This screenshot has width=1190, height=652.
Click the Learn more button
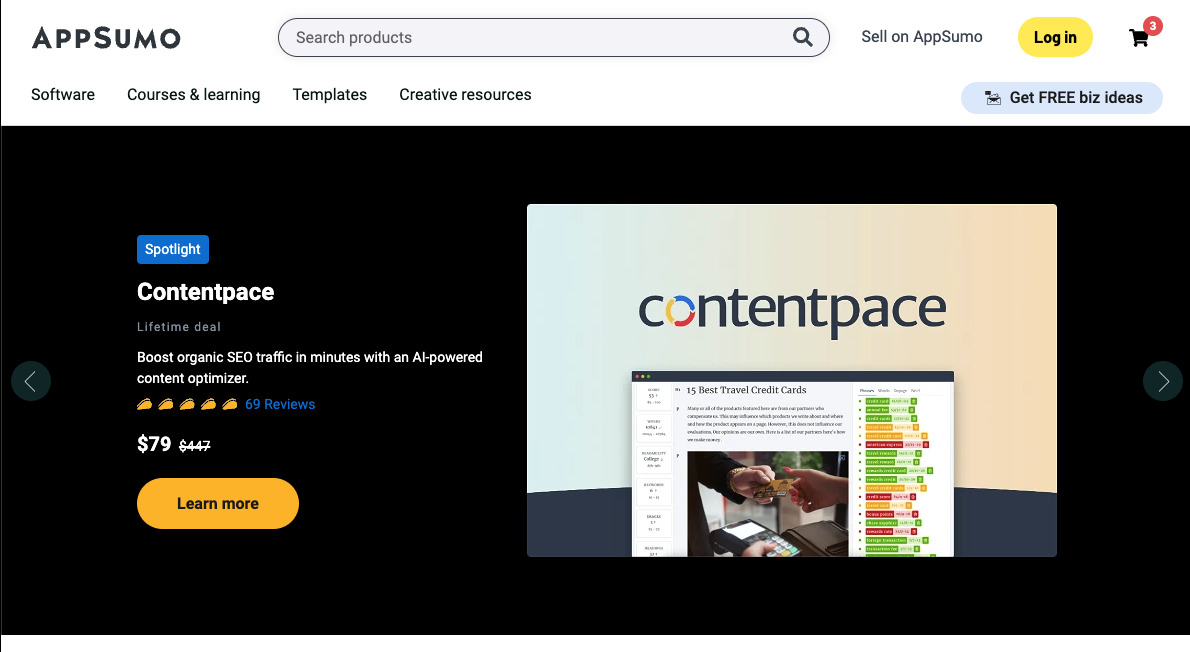[218, 503]
